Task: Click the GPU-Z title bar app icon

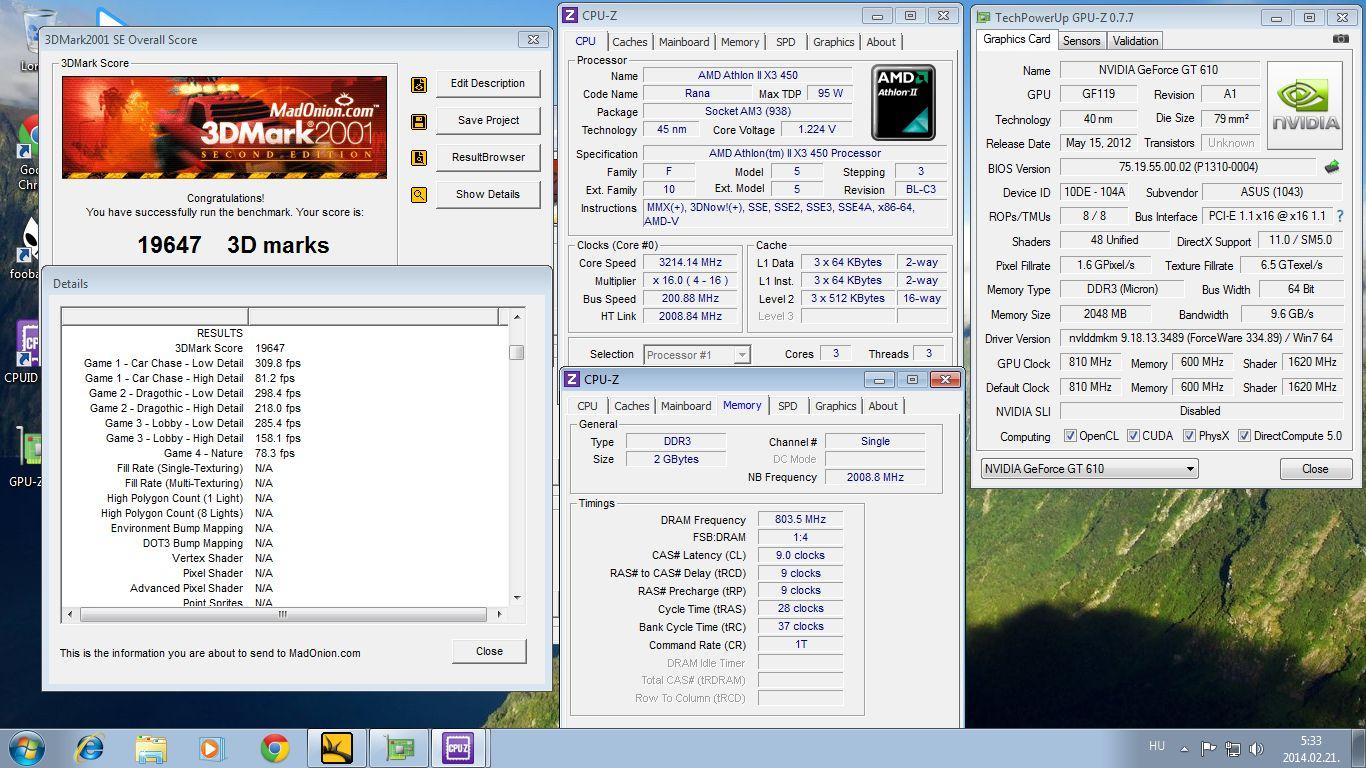Action: [984, 17]
